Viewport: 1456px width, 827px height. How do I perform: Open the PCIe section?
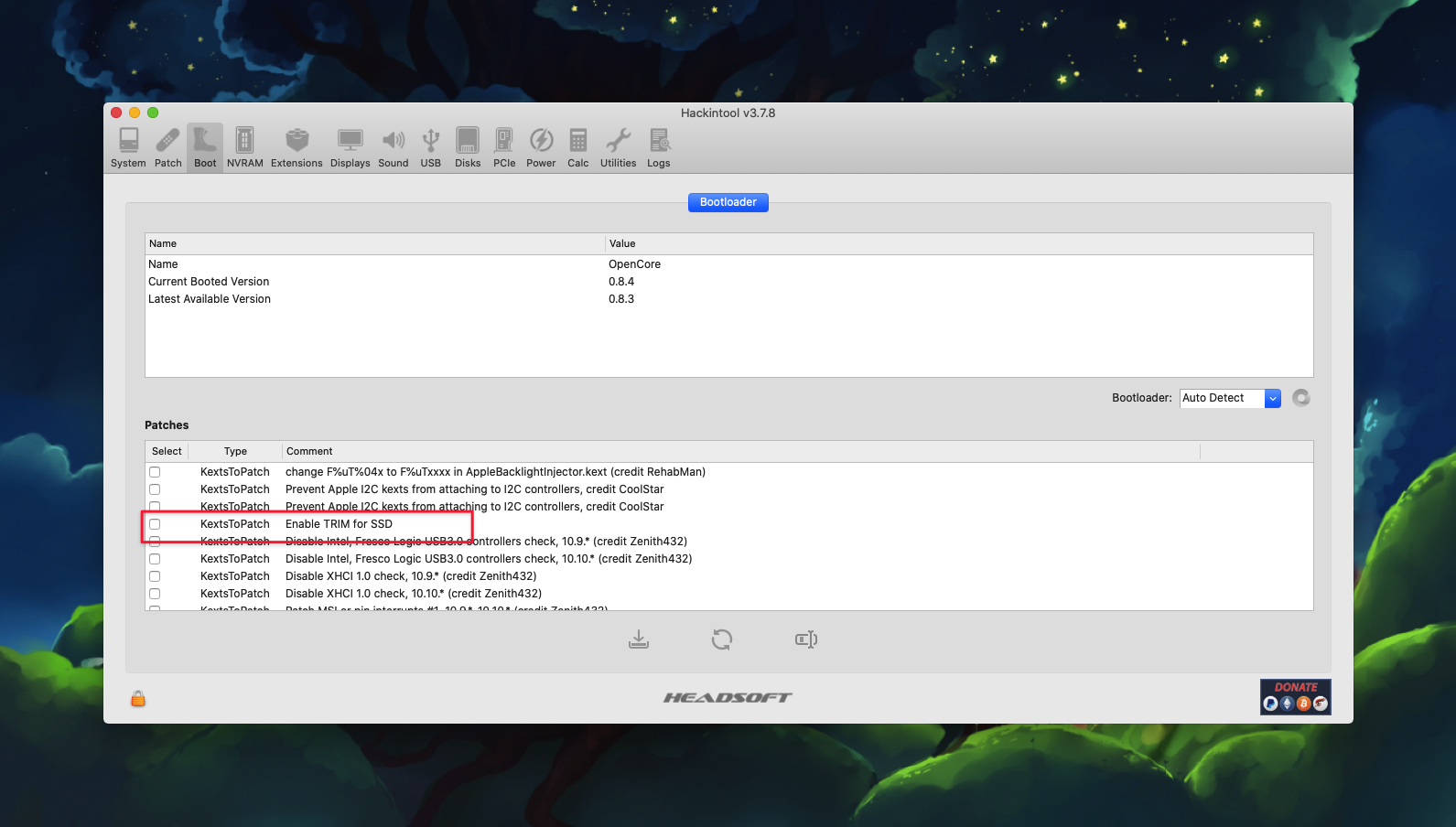(504, 147)
